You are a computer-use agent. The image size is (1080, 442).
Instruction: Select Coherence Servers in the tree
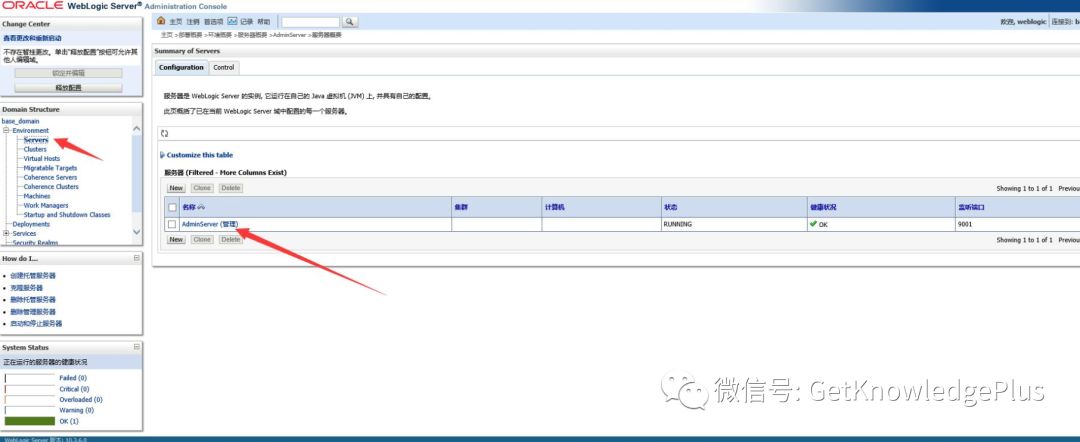(50, 178)
